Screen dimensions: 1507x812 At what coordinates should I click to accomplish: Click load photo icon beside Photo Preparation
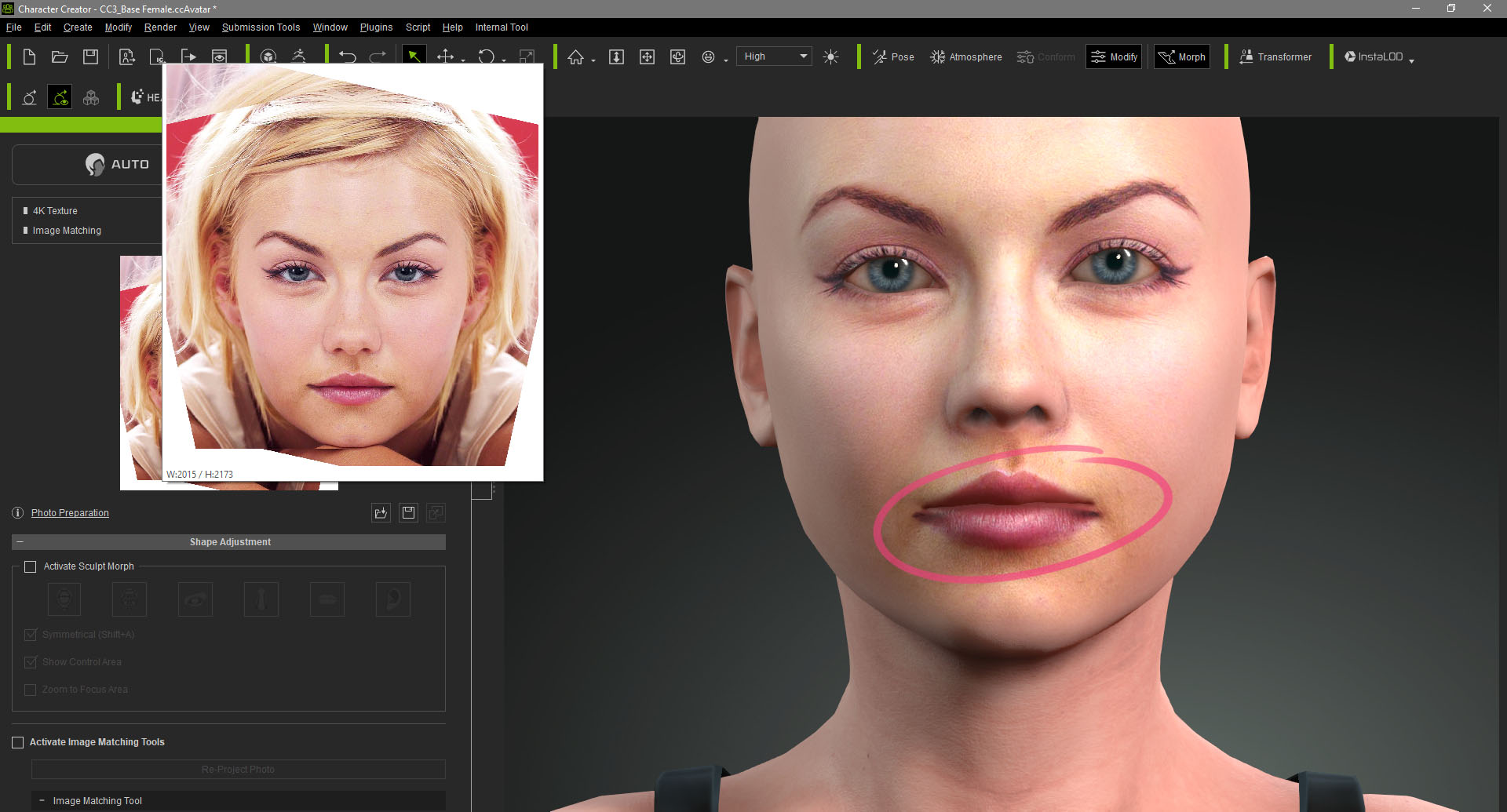[x=381, y=512]
